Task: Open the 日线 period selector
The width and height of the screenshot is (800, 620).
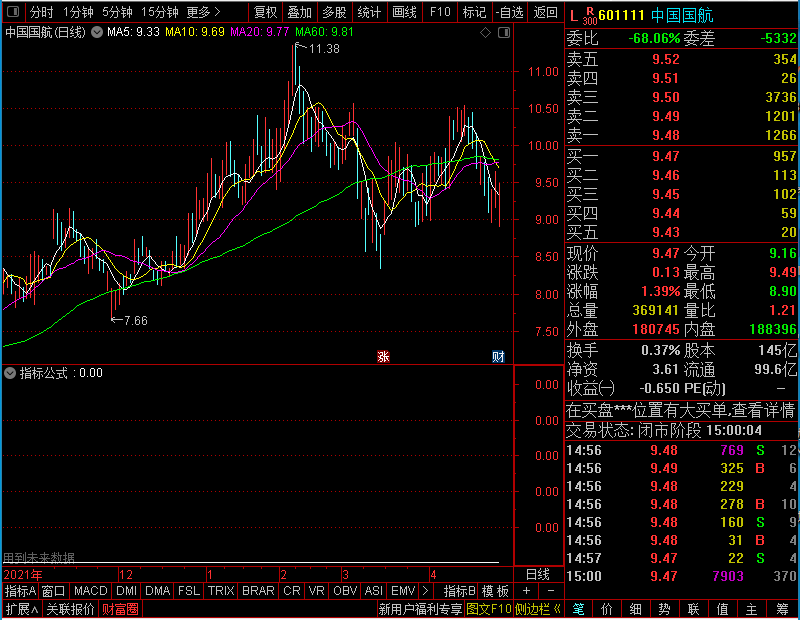Action: coord(538,575)
